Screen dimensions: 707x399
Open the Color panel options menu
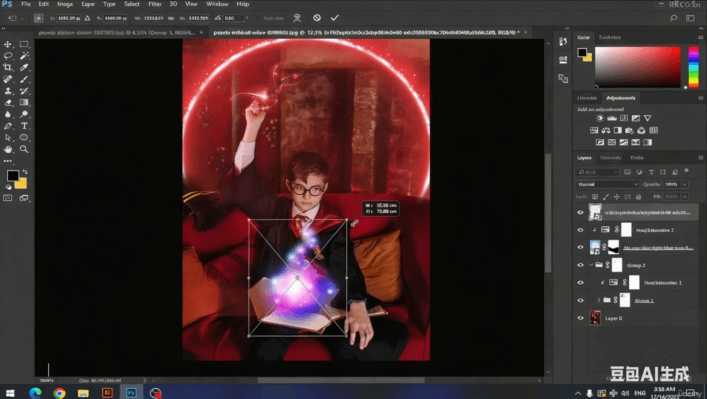tap(701, 37)
